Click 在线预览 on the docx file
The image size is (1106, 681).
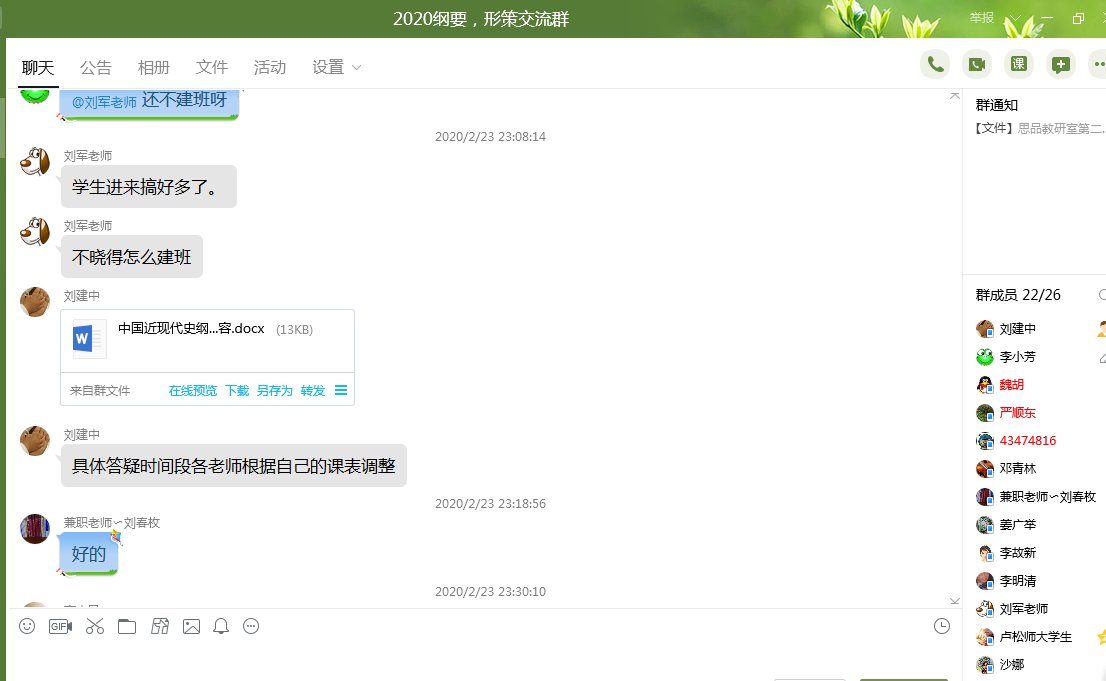pos(192,391)
